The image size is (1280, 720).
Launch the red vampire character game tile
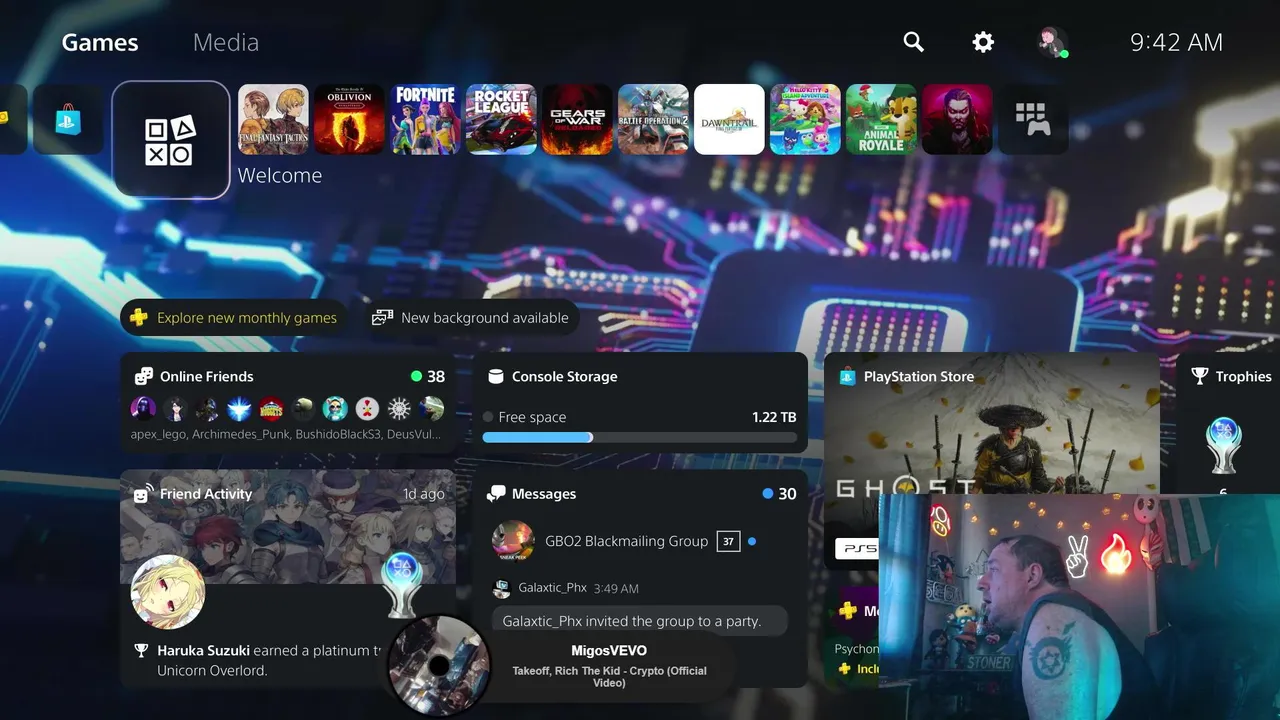pyautogui.click(x=957, y=119)
